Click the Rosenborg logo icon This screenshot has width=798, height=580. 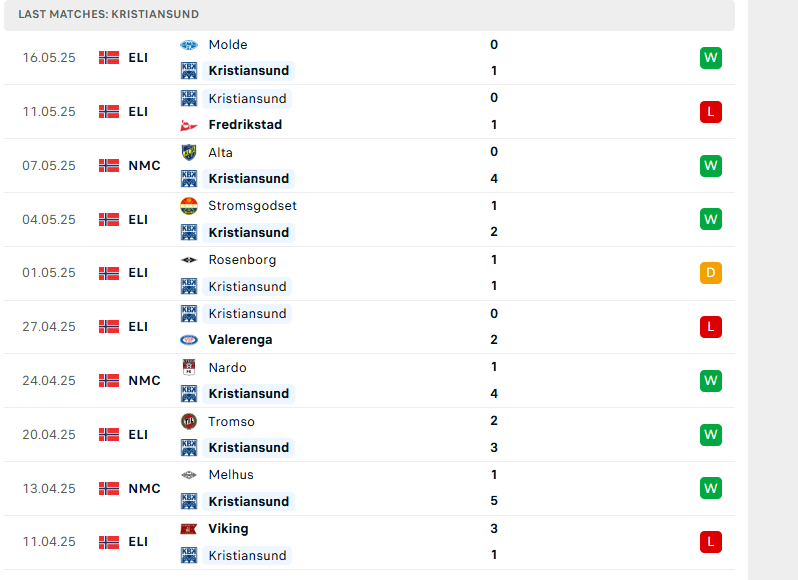pyautogui.click(x=189, y=260)
